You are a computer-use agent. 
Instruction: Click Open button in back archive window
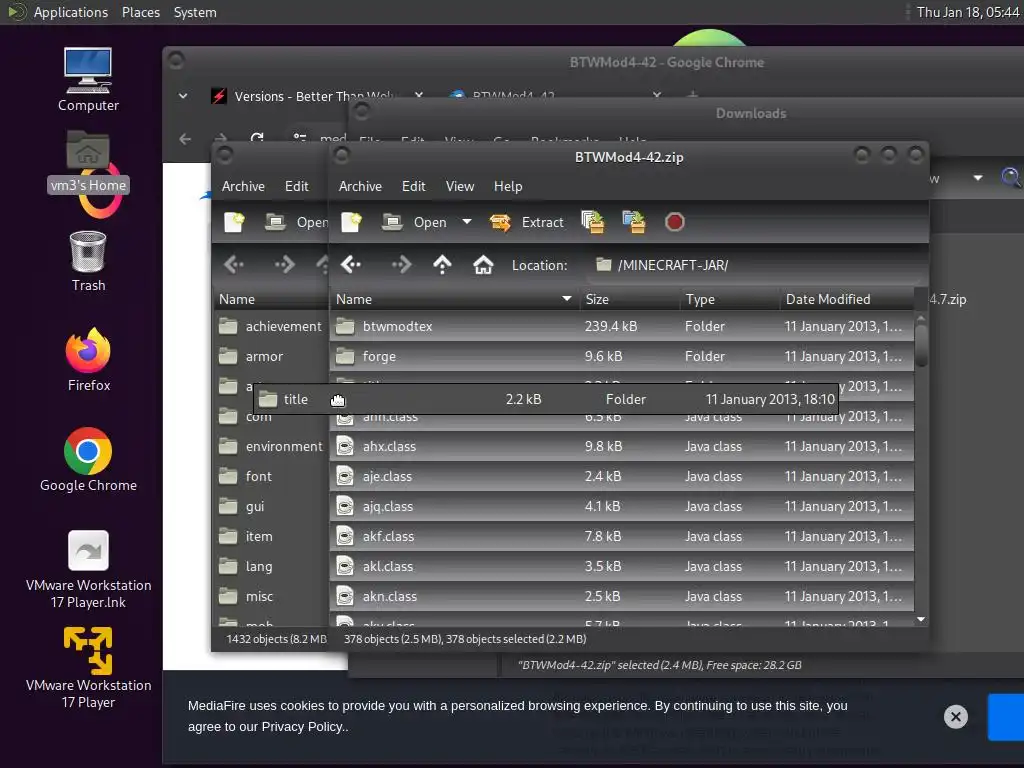click(296, 222)
